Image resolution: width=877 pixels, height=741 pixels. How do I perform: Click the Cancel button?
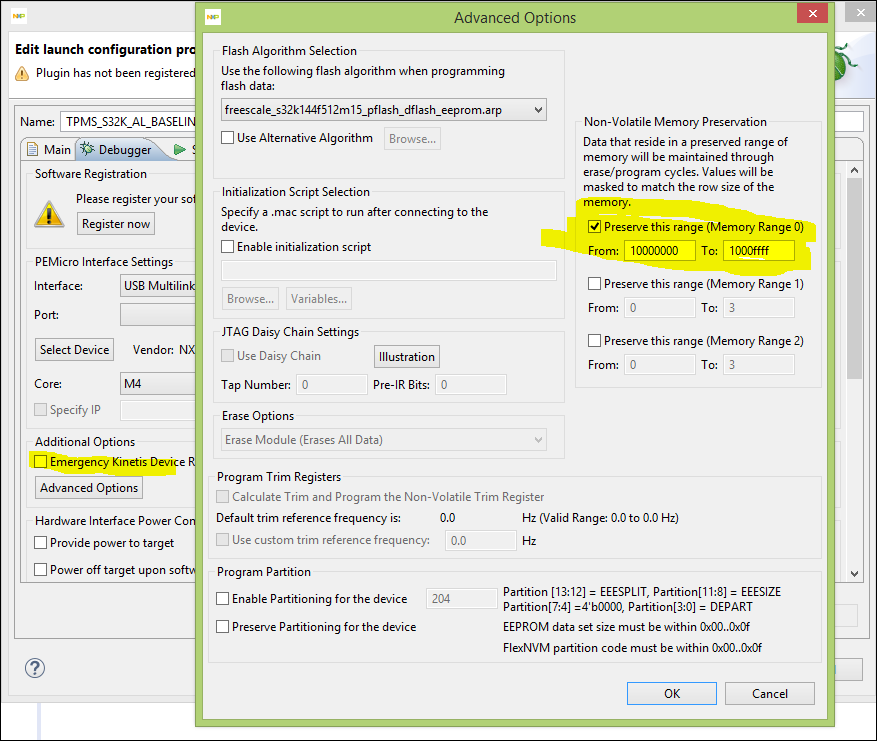tap(770, 693)
